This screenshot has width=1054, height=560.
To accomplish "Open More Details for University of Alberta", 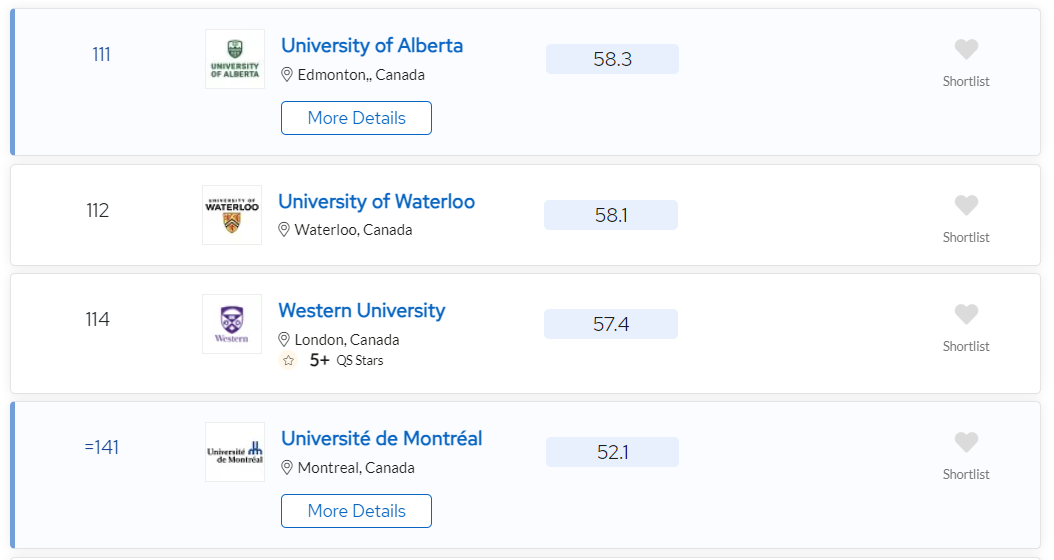I will 356,118.
